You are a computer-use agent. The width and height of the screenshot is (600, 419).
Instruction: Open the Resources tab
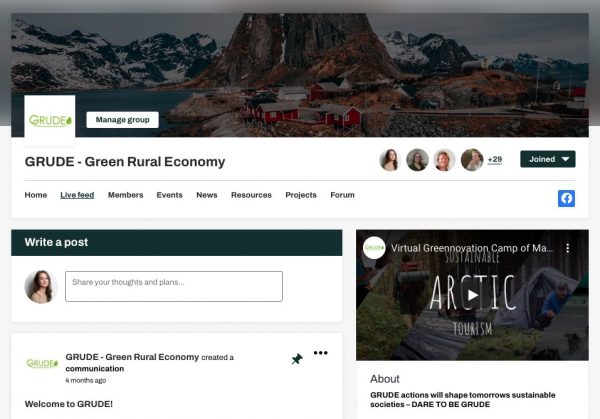(251, 195)
